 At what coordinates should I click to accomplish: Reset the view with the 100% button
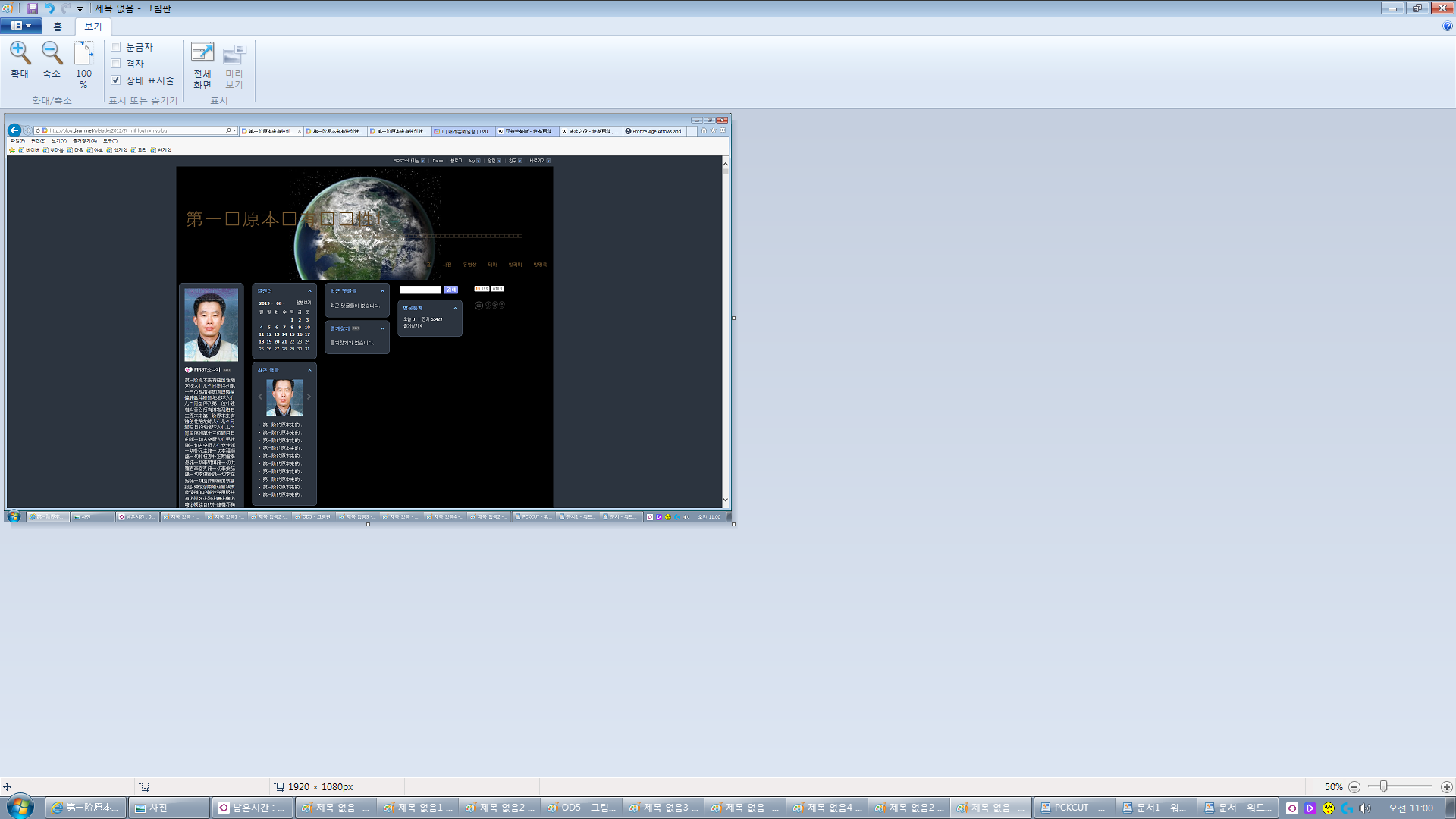pyautogui.click(x=83, y=64)
